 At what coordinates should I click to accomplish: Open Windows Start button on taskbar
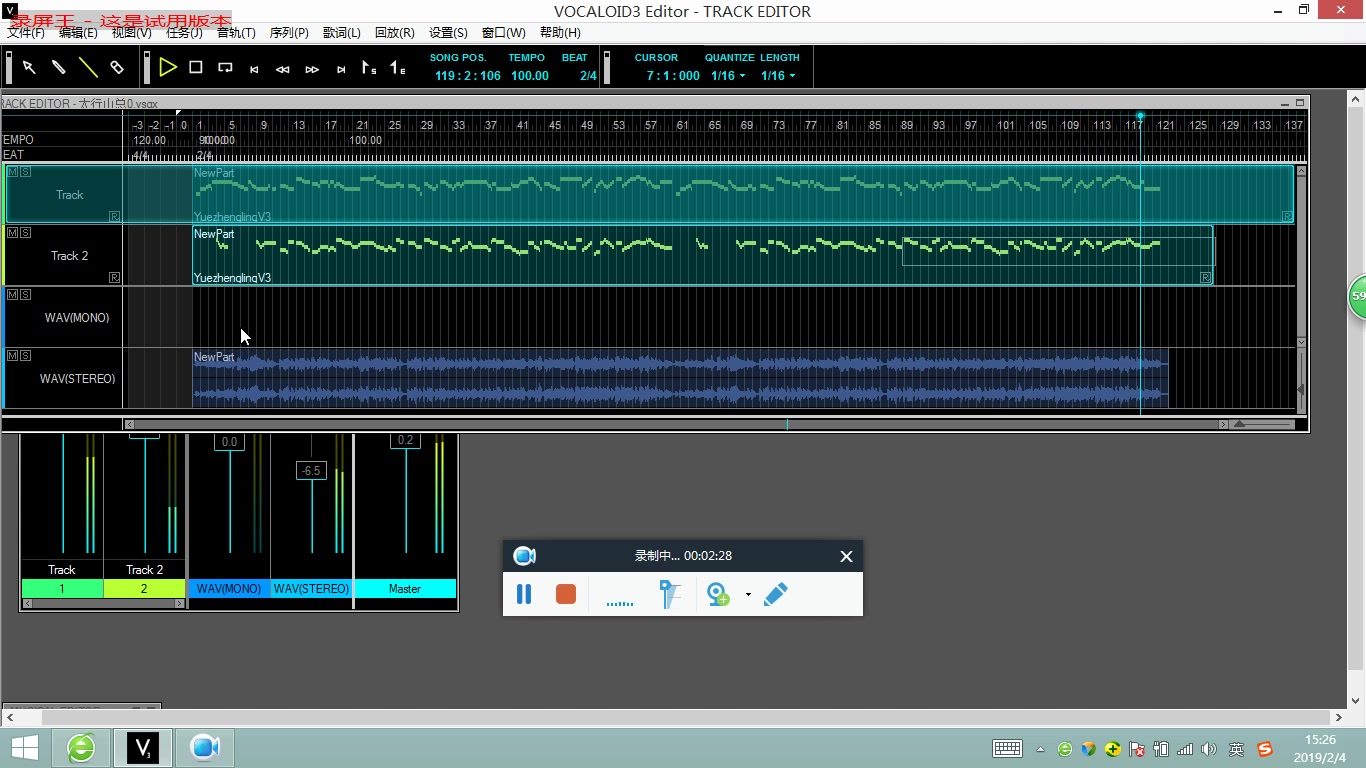(x=25, y=748)
